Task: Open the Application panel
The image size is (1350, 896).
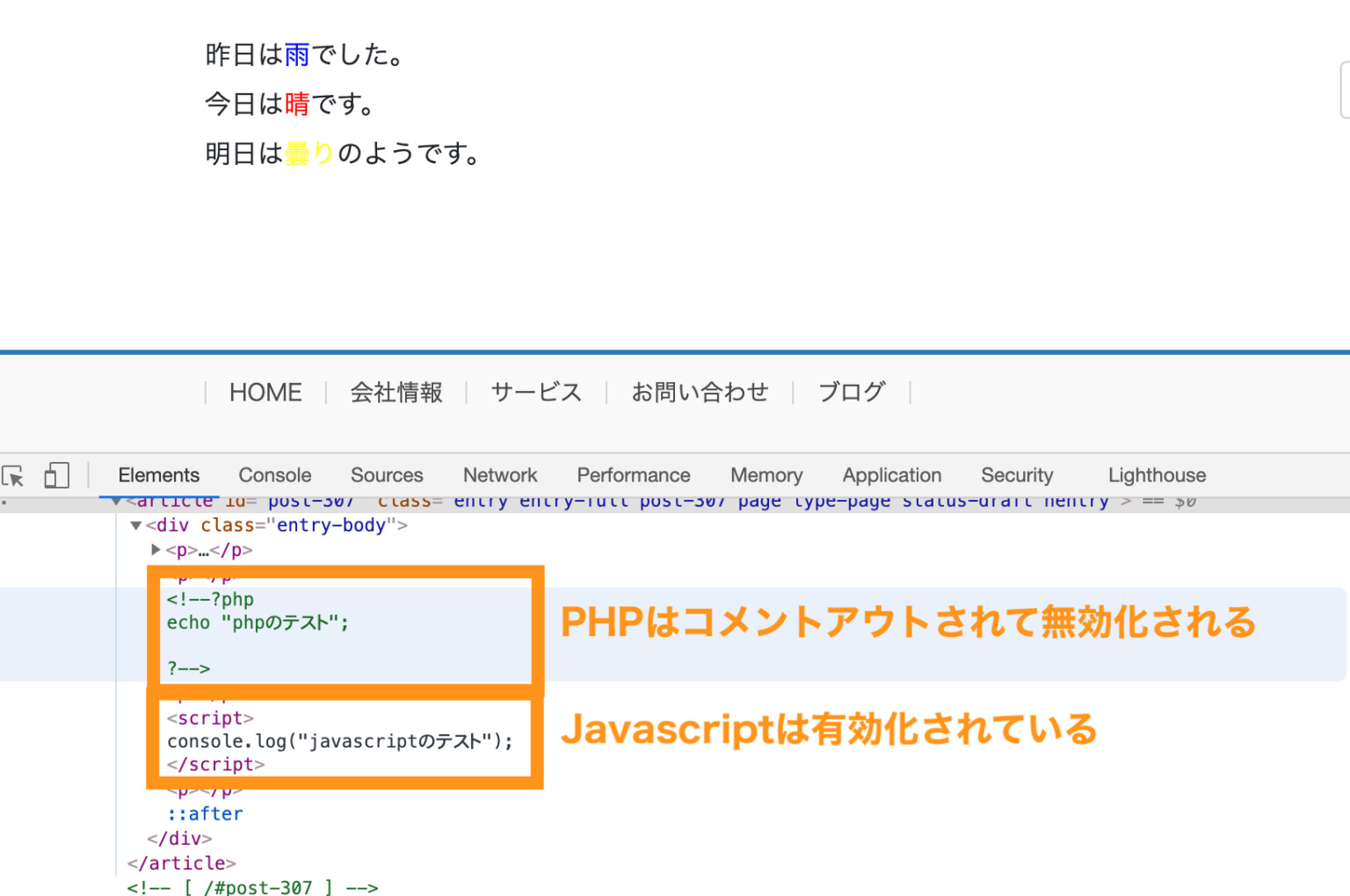Action: 891,475
